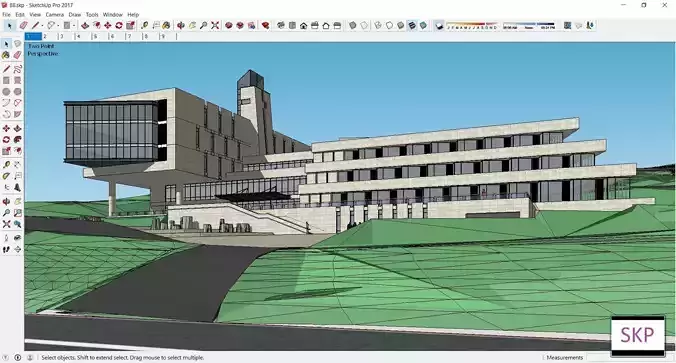Image resolution: width=676 pixels, height=363 pixels.
Task: Pick the Offset tool in top toolbar
Action: (x=97, y=25)
